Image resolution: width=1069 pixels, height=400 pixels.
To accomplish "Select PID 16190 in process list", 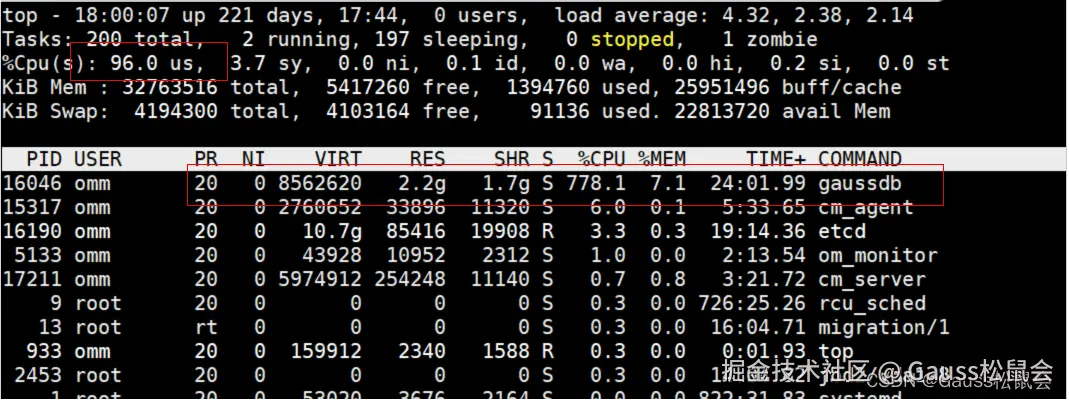I will click(x=31, y=232).
